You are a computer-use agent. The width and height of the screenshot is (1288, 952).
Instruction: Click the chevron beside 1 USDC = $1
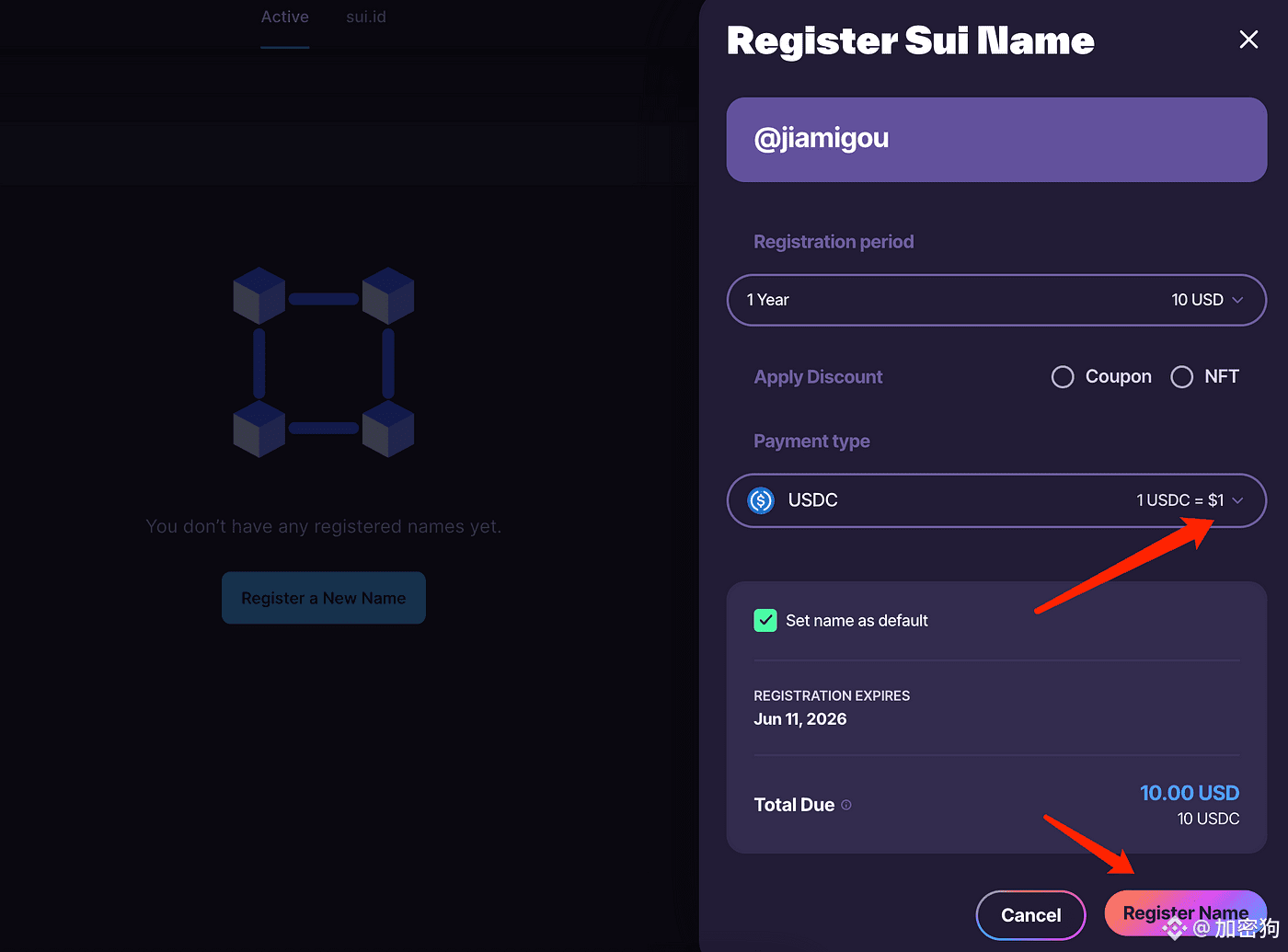click(1237, 500)
